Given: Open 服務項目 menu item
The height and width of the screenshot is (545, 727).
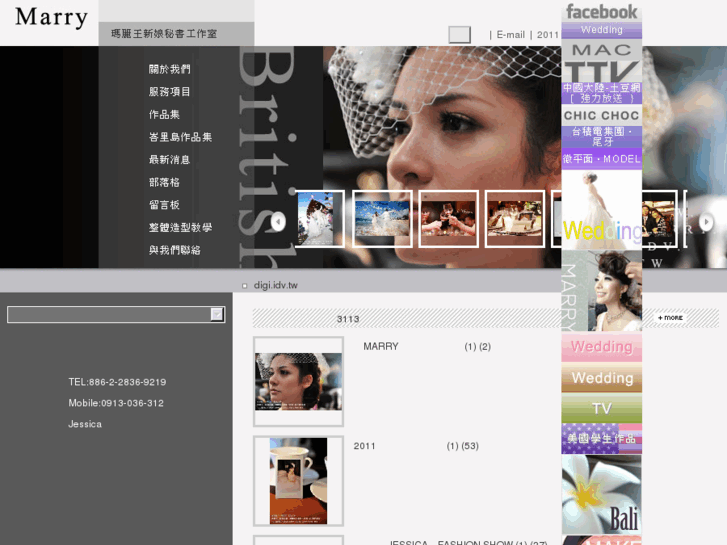Looking at the screenshot, I should click(169, 92).
